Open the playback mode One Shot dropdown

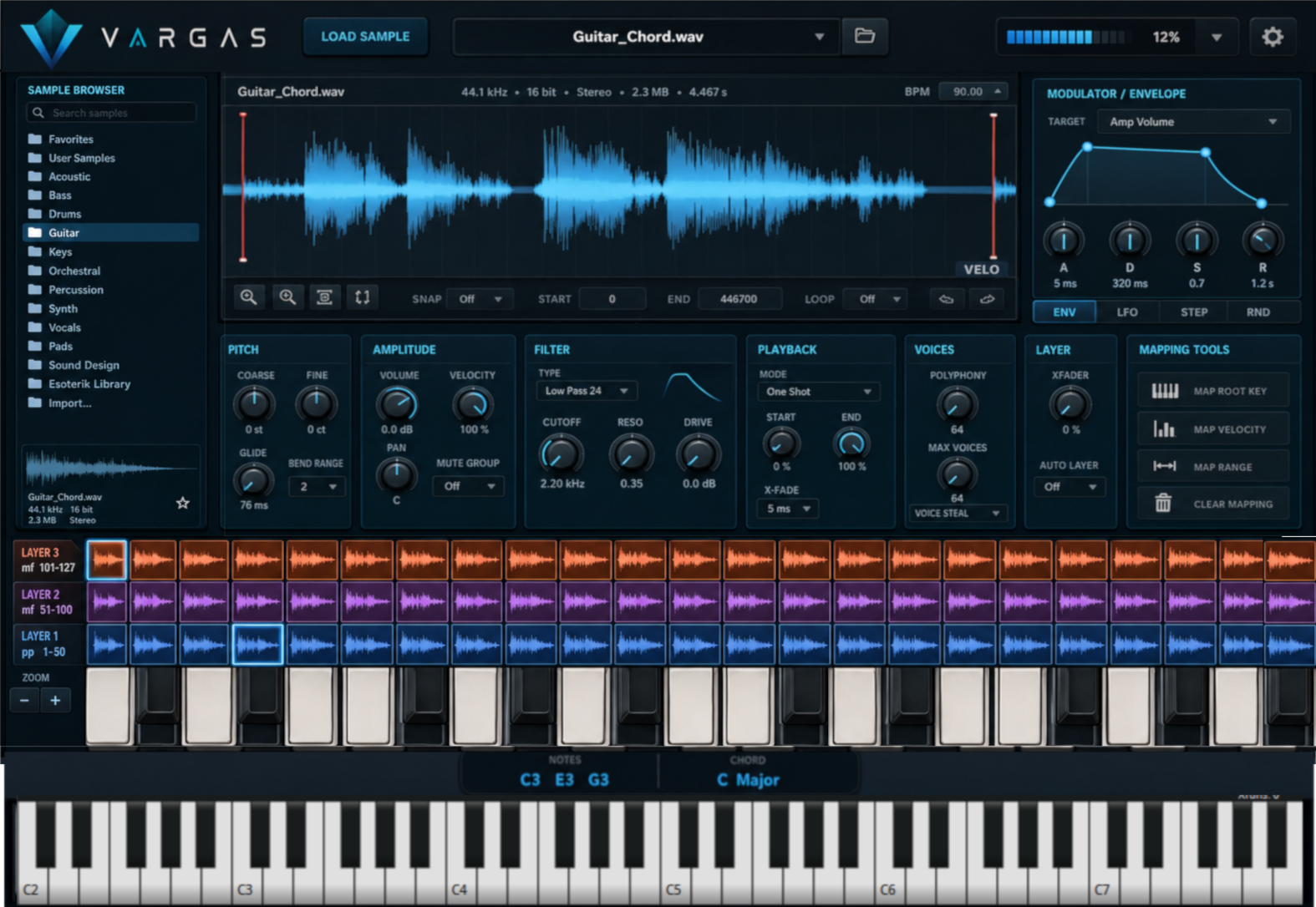click(x=818, y=391)
